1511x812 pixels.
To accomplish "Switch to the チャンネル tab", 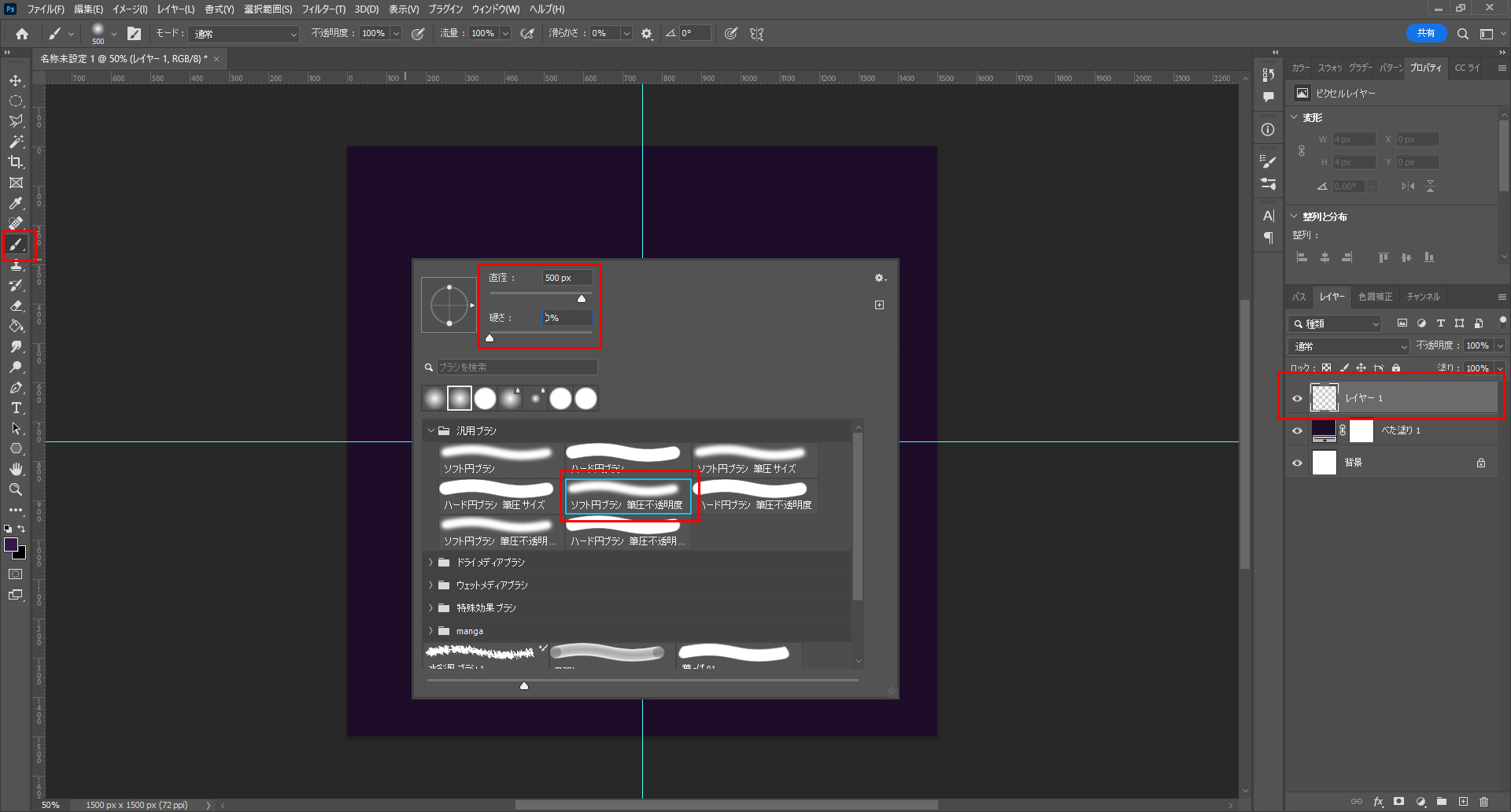I will pos(1423,297).
